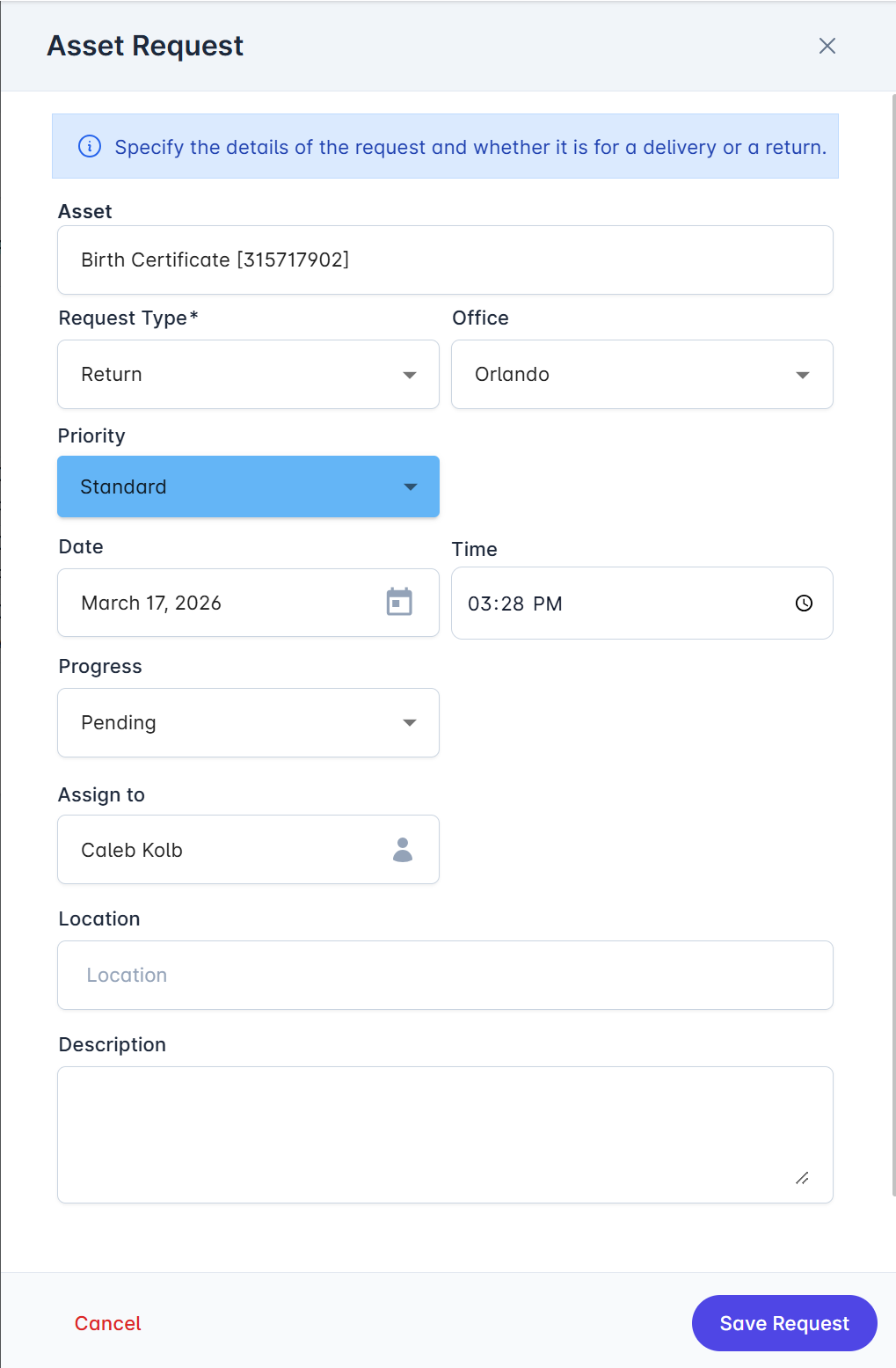
Task: Open the Request Type dropdown
Action: (x=248, y=375)
